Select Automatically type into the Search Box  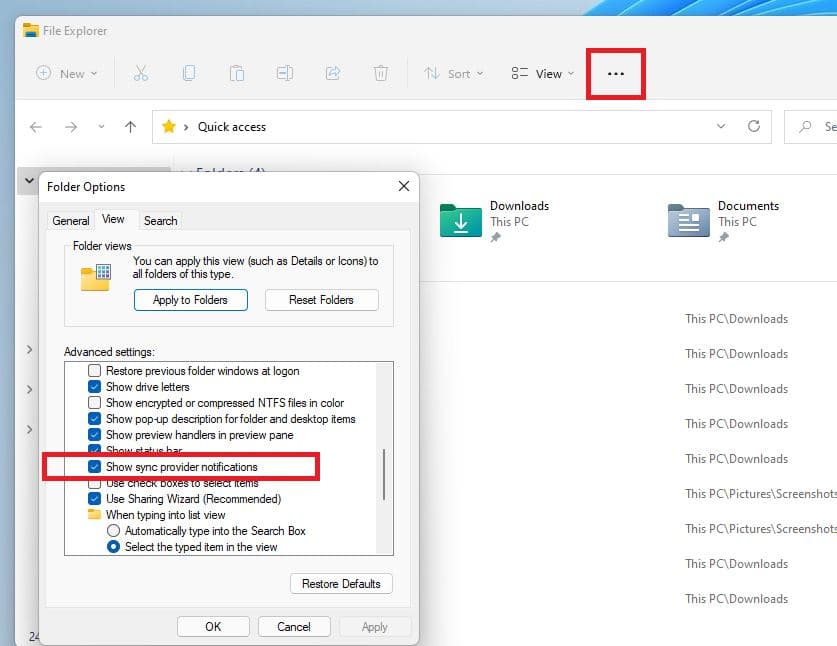[114, 531]
